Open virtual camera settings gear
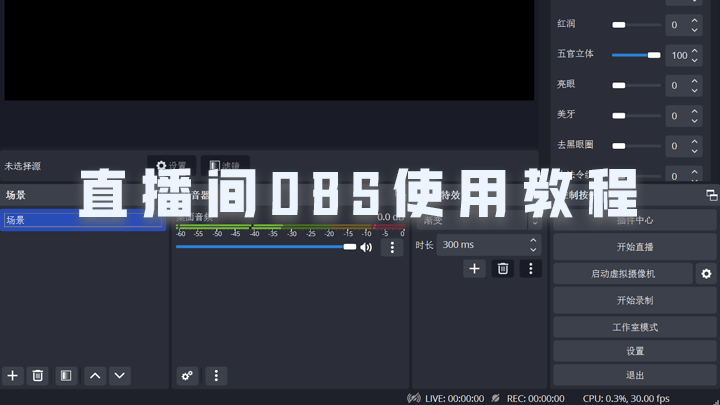The width and height of the screenshot is (720, 405). pyautogui.click(x=706, y=274)
